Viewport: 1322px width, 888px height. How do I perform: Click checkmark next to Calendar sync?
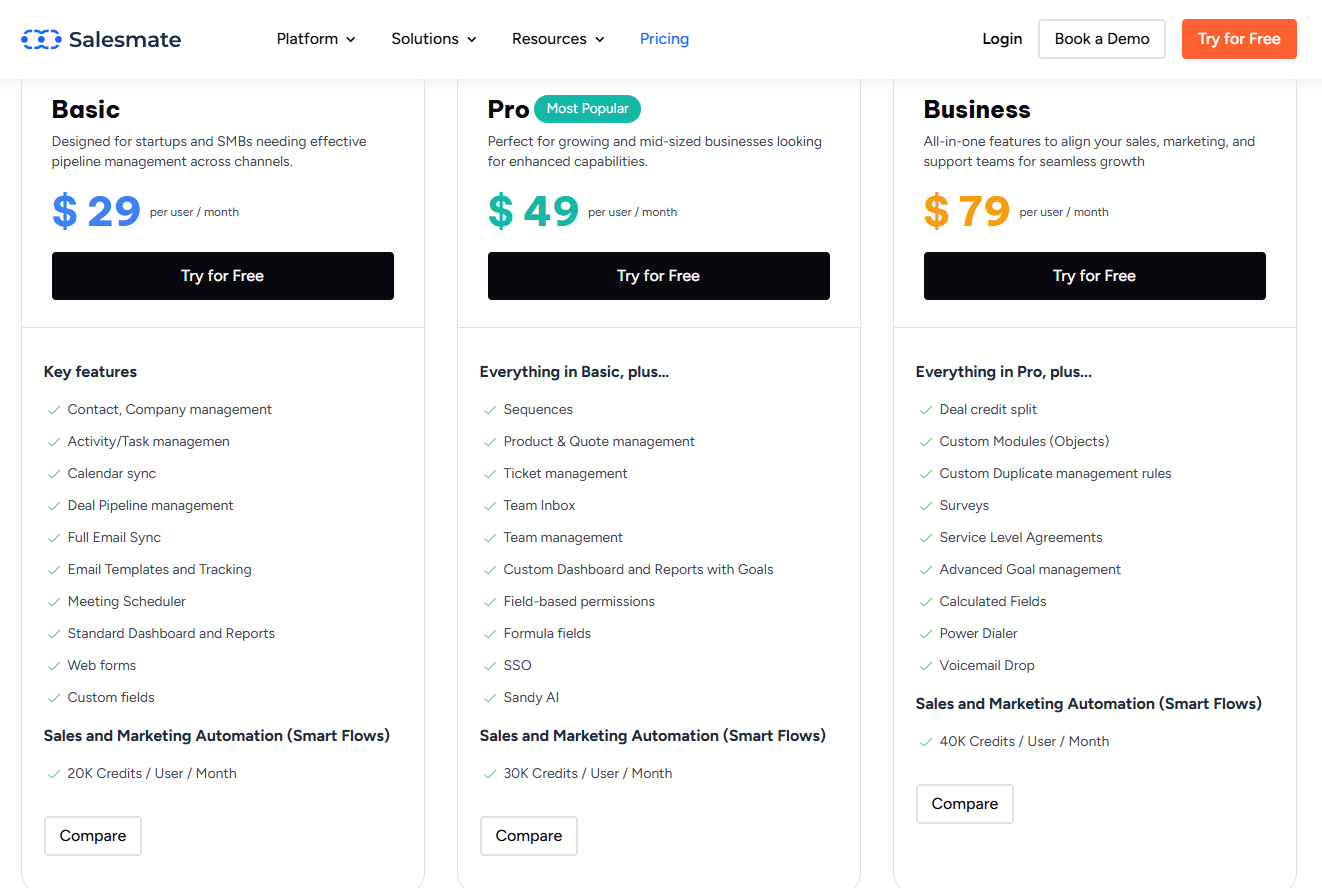[x=54, y=474]
